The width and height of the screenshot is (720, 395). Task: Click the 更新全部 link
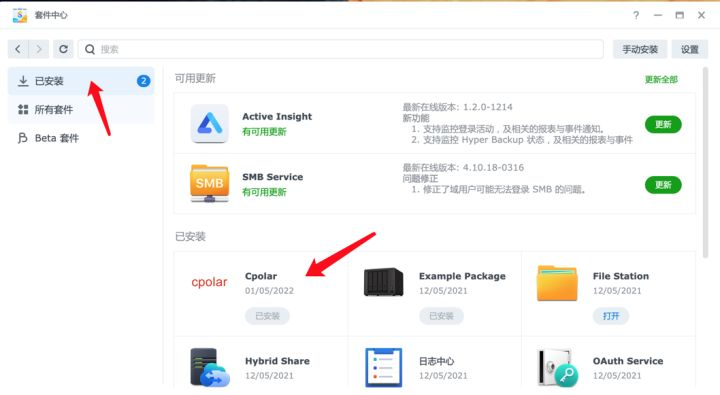tap(661, 79)
